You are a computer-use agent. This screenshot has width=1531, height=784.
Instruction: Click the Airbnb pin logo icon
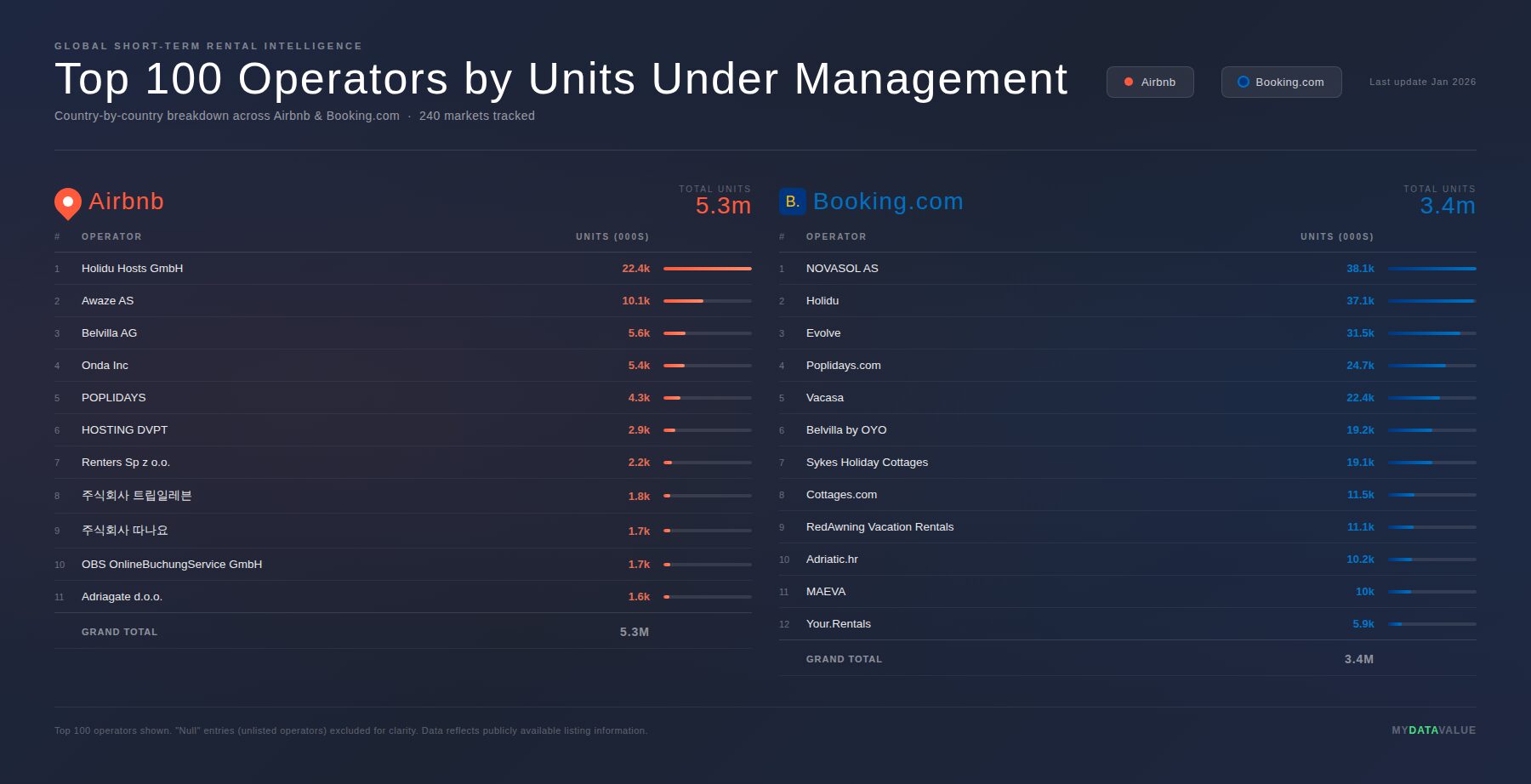pos(68,203)
